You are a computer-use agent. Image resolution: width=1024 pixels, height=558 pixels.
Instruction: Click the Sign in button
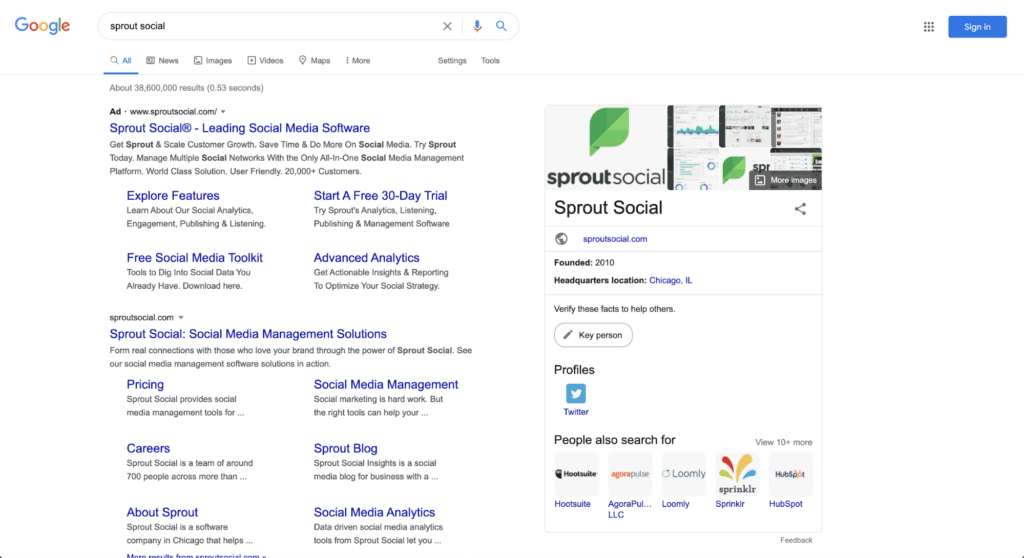tap(977, 27)
